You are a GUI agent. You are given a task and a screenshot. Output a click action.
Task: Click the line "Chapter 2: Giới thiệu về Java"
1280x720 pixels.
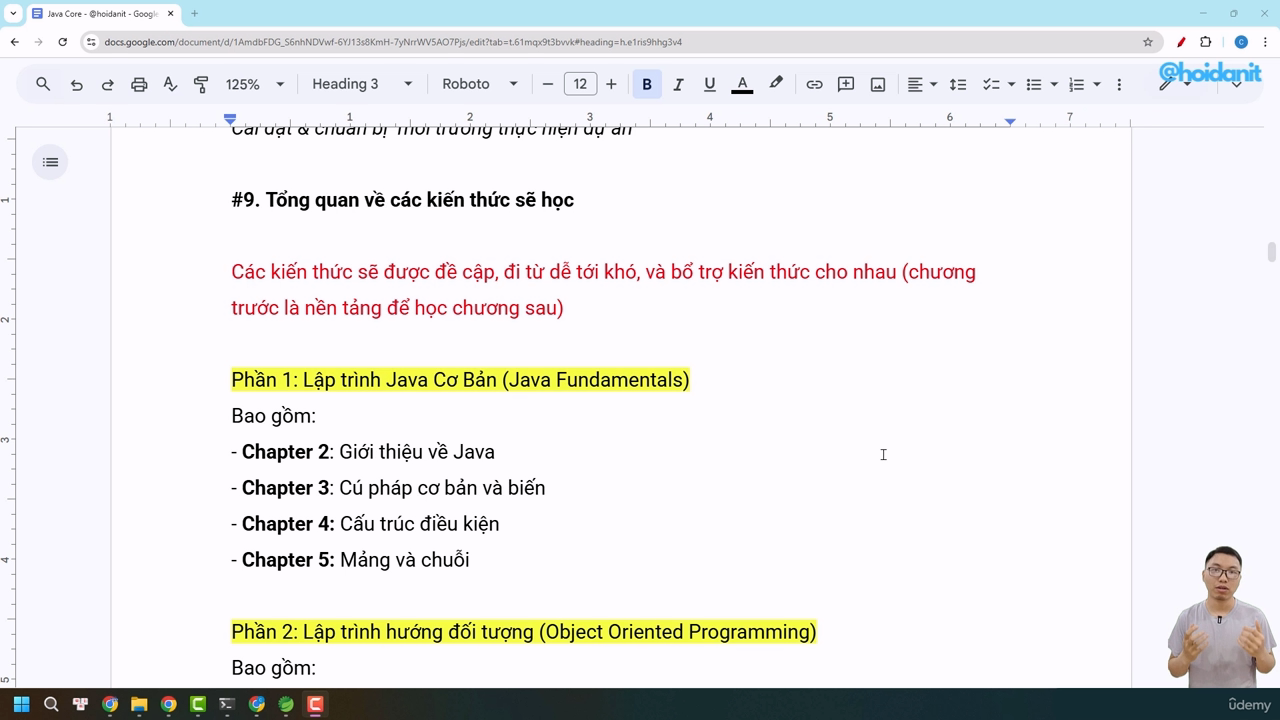363,452
